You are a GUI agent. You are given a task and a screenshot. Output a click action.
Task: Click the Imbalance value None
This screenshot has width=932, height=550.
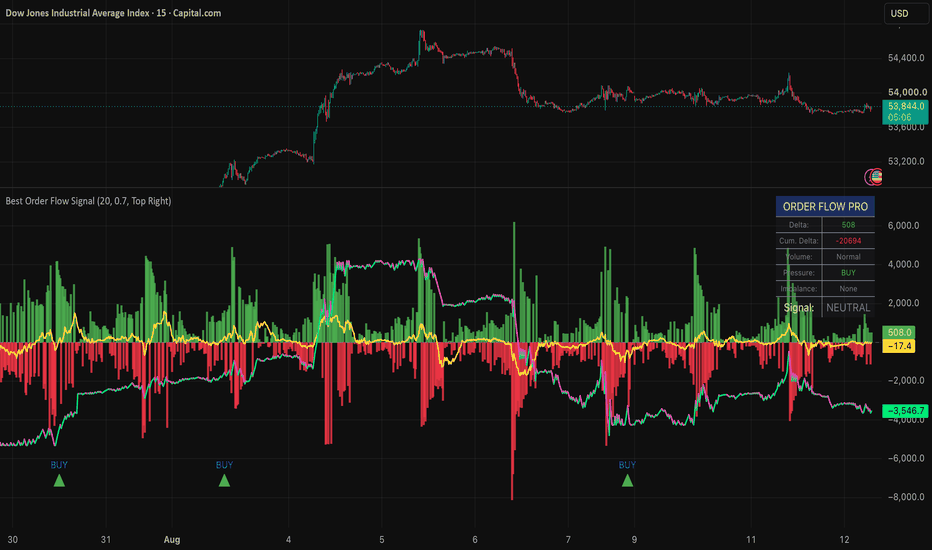[x=848, y=288]
